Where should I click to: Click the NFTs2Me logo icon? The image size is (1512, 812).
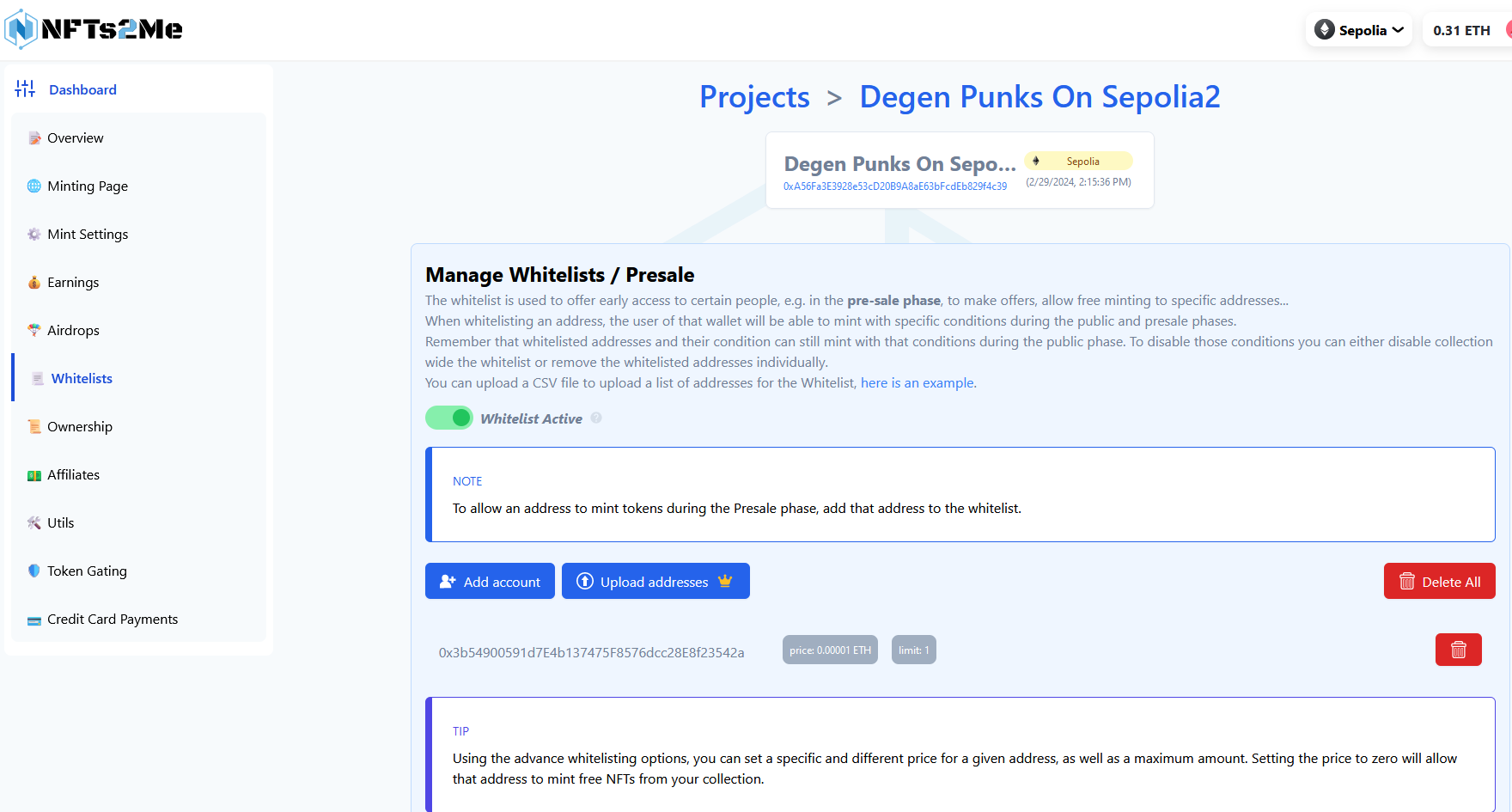click(x=21, y=29)
